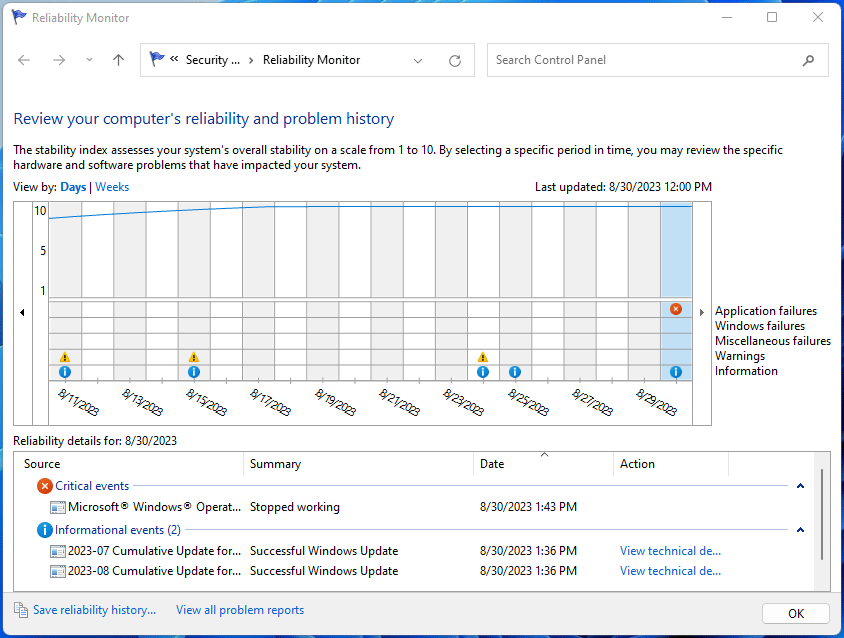Switch view to Weeks
Screen dimensions: 844x638
pyautogui.click(x=112, y=187)
